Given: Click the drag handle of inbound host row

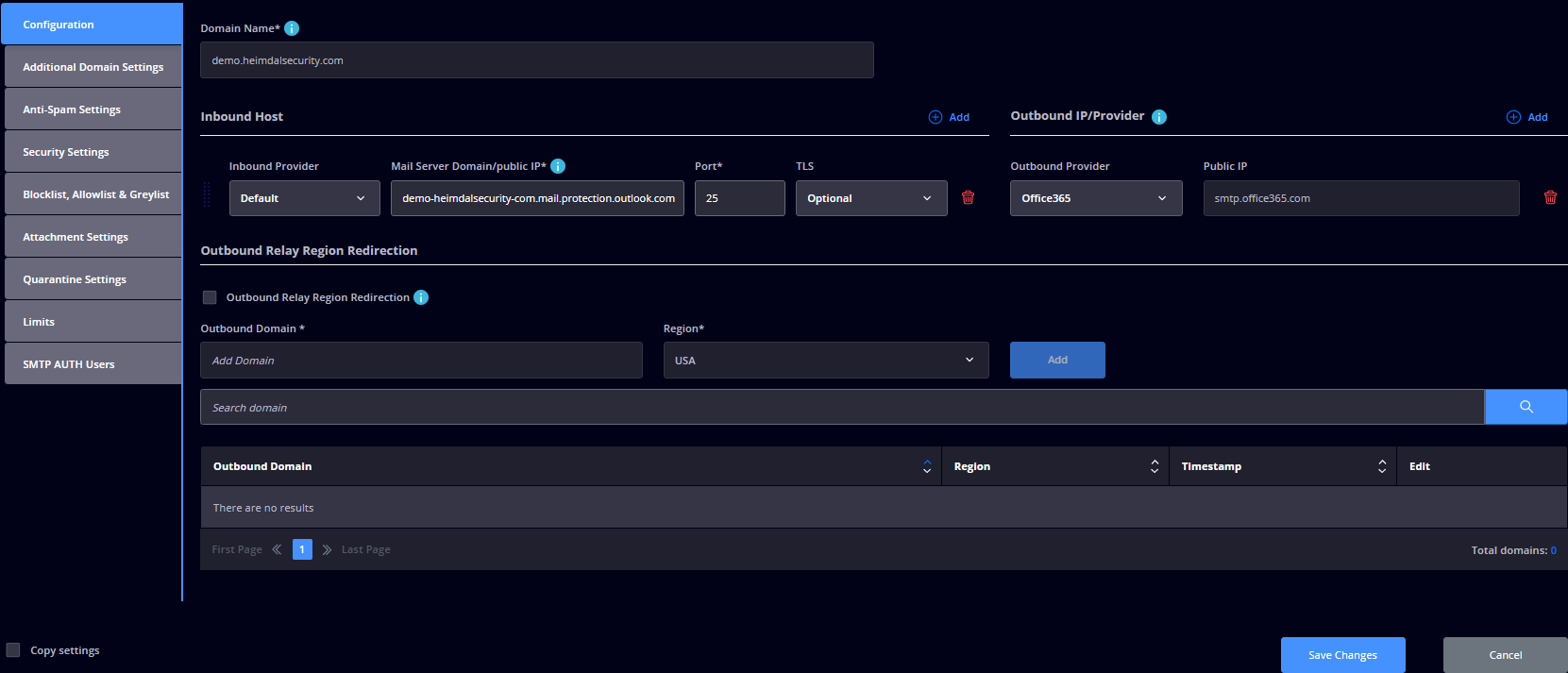Looking at the screenshot, I should click(x=208, y=195).
